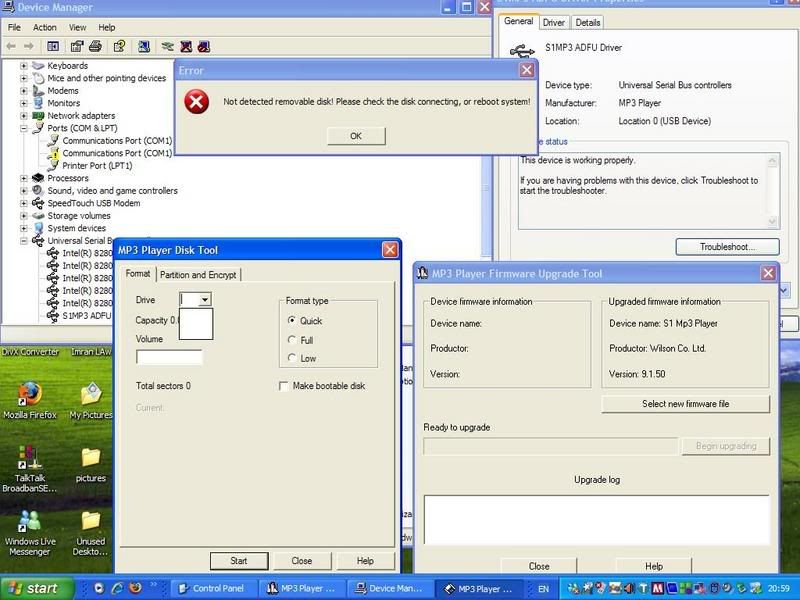This screenshot has width=800, height=600.
Task: Open the Action menu in Device Manager
Action: [x=45, y=27]
